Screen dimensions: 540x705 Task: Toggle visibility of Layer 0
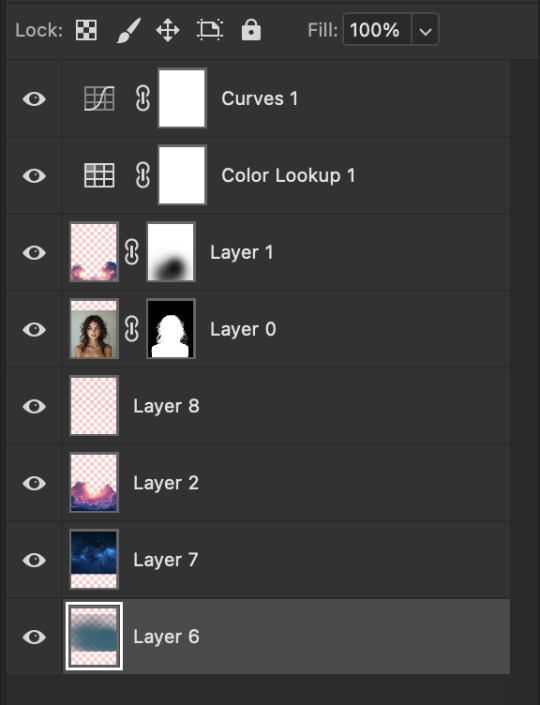(34, 329)
